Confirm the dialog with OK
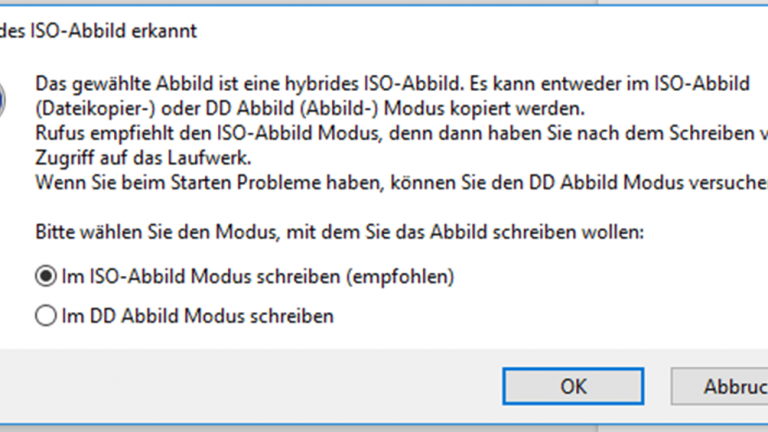The width and height of the screenshot is (768, 432). 573,386
